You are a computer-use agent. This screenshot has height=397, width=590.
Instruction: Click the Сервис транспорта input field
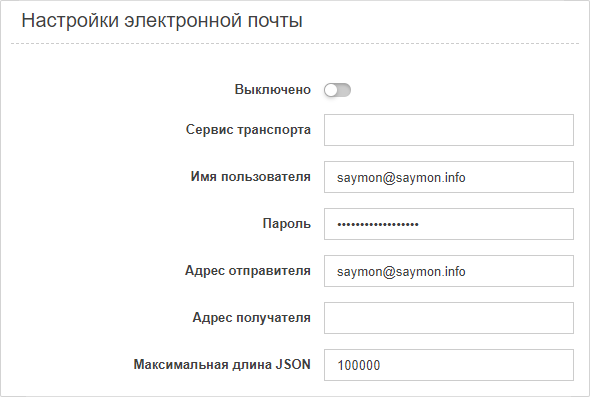[x=449, y=130]
